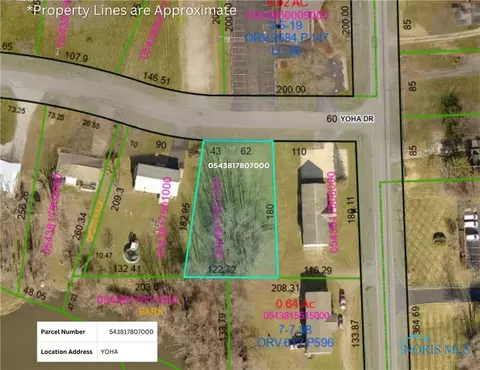Click the '90' lot width label

click(x=161, y=145)
